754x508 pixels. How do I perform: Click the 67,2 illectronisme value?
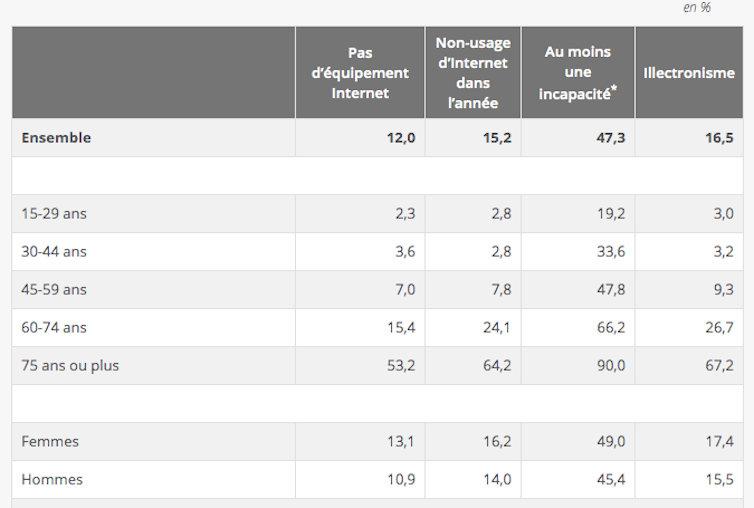(x=719, y=366)
